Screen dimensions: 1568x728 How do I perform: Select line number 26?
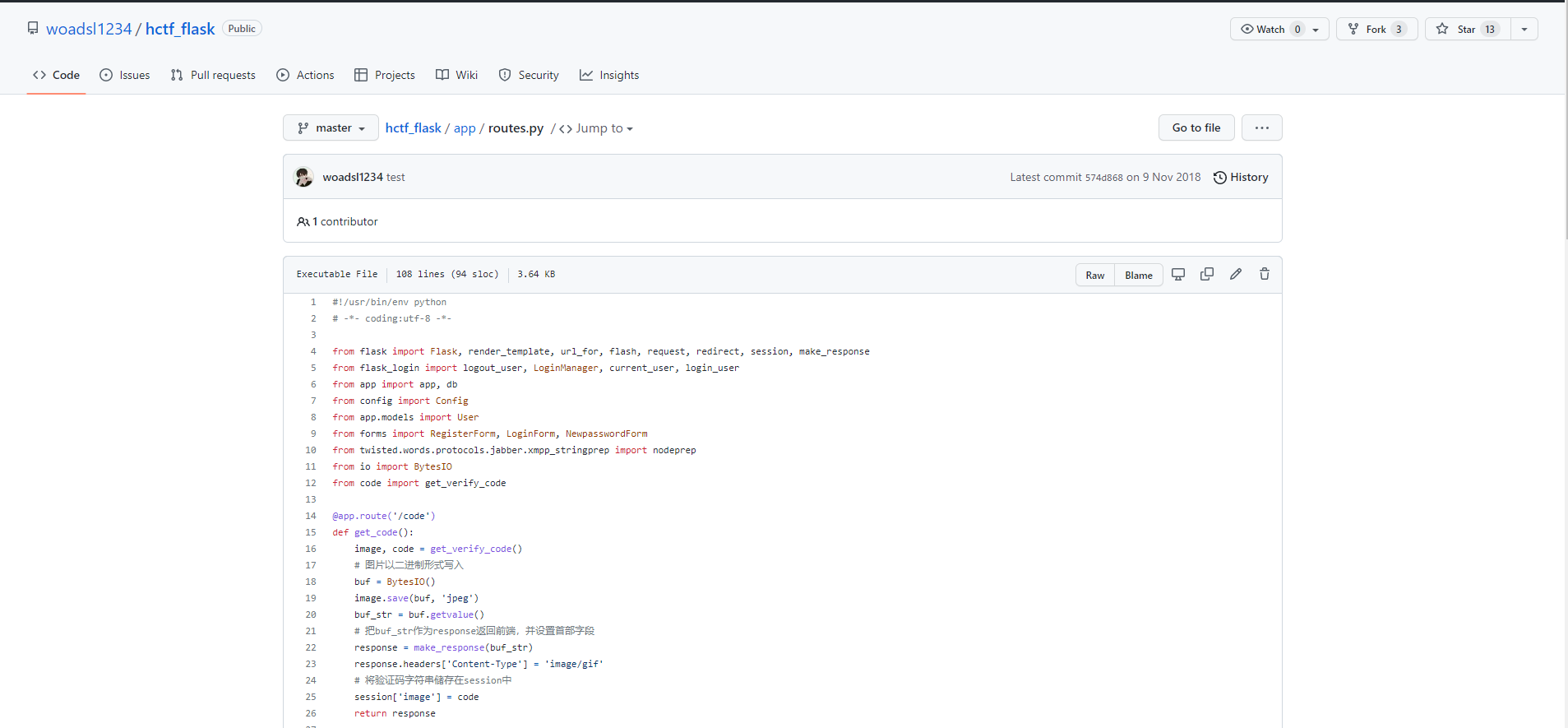311,713
